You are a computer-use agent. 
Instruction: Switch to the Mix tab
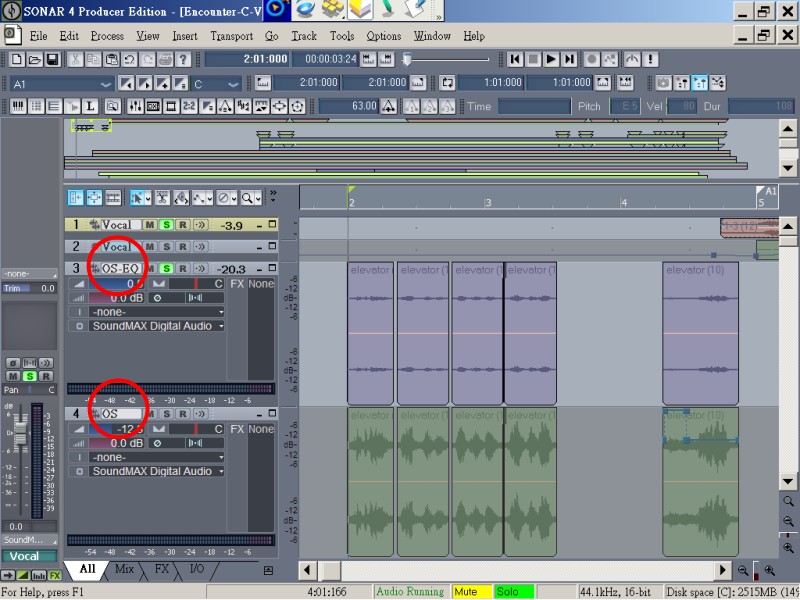pos(124,569)
